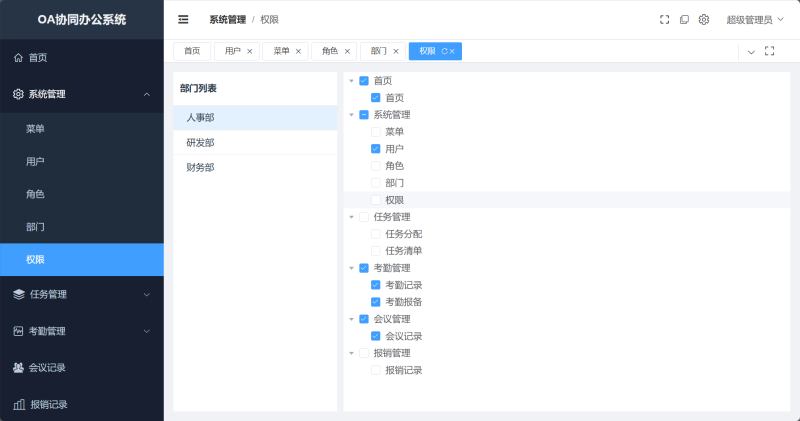The width and height of the screenshot is (800, 421).
Task: Open 用户 in the sidebar
Action: [x=82, y=162]
